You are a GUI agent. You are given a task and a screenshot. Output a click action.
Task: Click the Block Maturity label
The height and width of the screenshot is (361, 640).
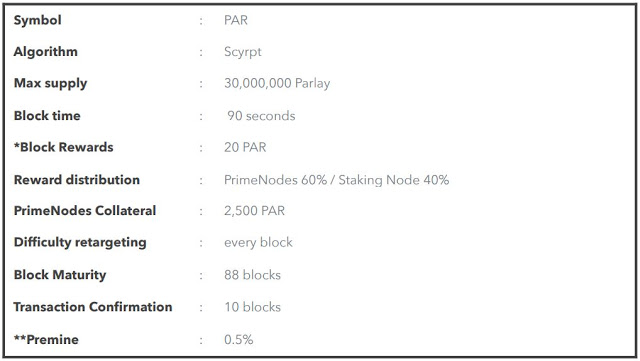(x=60, y=275)
